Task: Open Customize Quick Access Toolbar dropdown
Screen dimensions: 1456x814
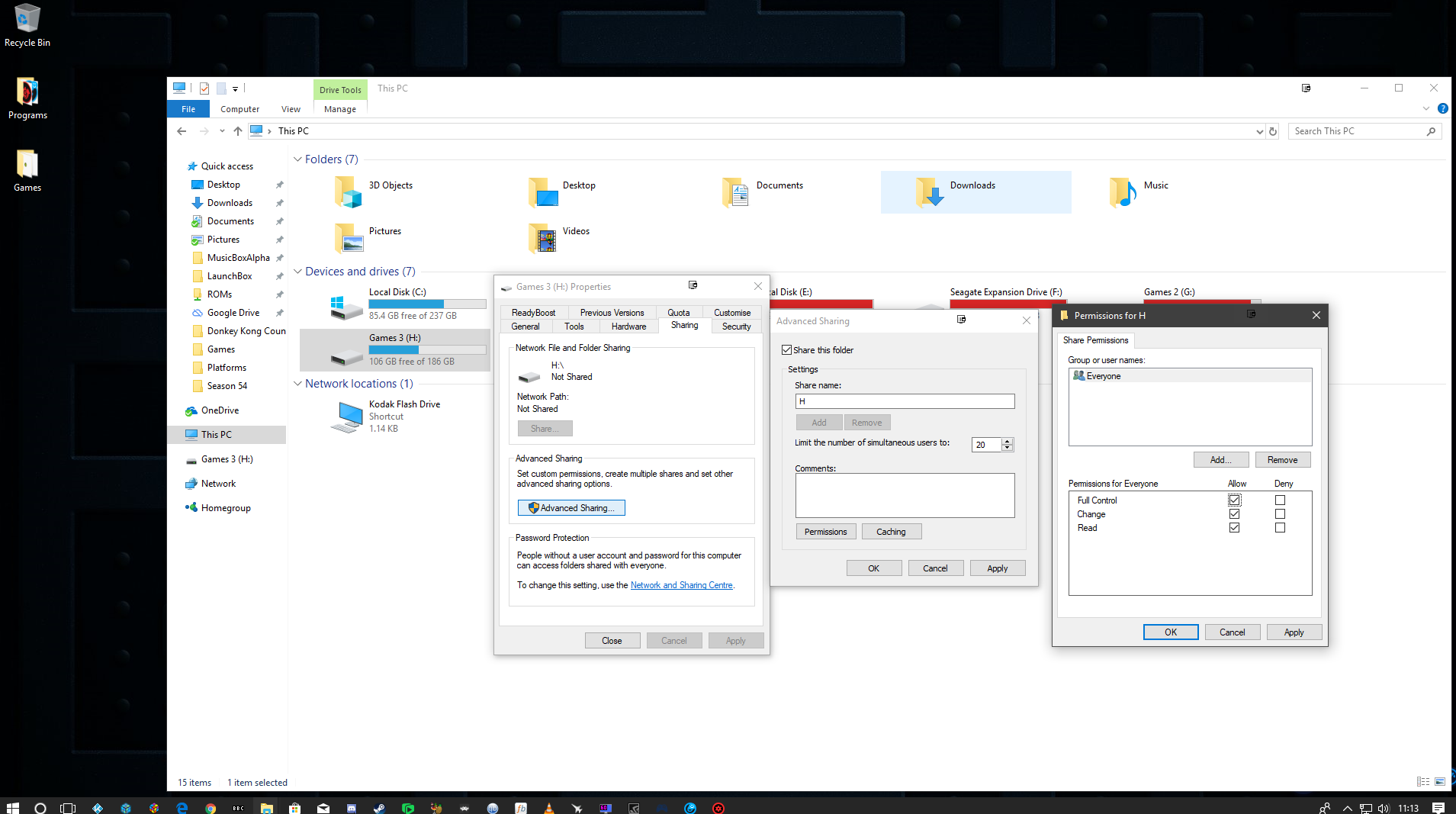Action: pos(235,89)
